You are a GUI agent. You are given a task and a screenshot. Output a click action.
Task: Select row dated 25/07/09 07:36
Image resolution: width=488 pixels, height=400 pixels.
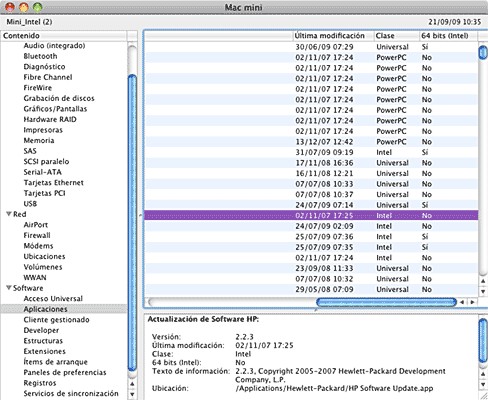[x=311, y=237]
